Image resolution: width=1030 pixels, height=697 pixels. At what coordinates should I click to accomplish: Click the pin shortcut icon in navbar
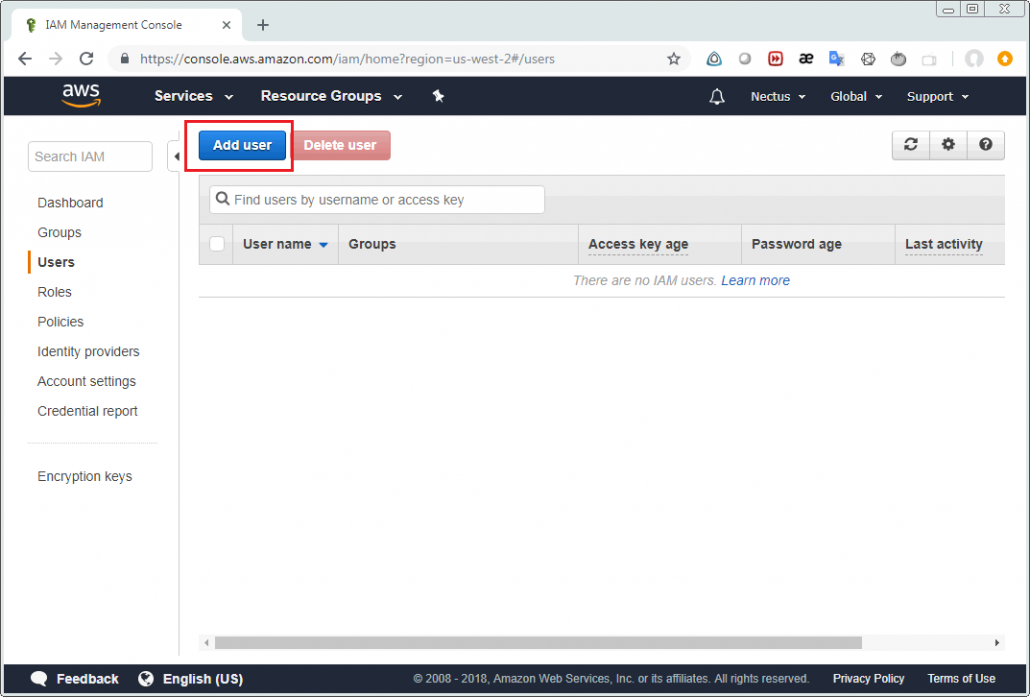(x=438, y=96)
